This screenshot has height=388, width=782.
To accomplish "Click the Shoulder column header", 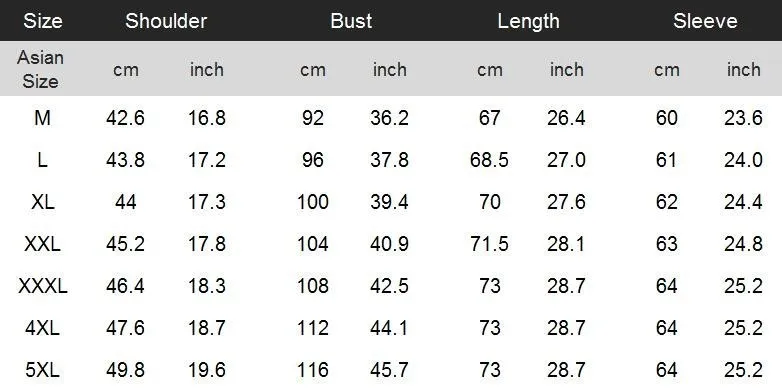I will (x=166, y=21).
